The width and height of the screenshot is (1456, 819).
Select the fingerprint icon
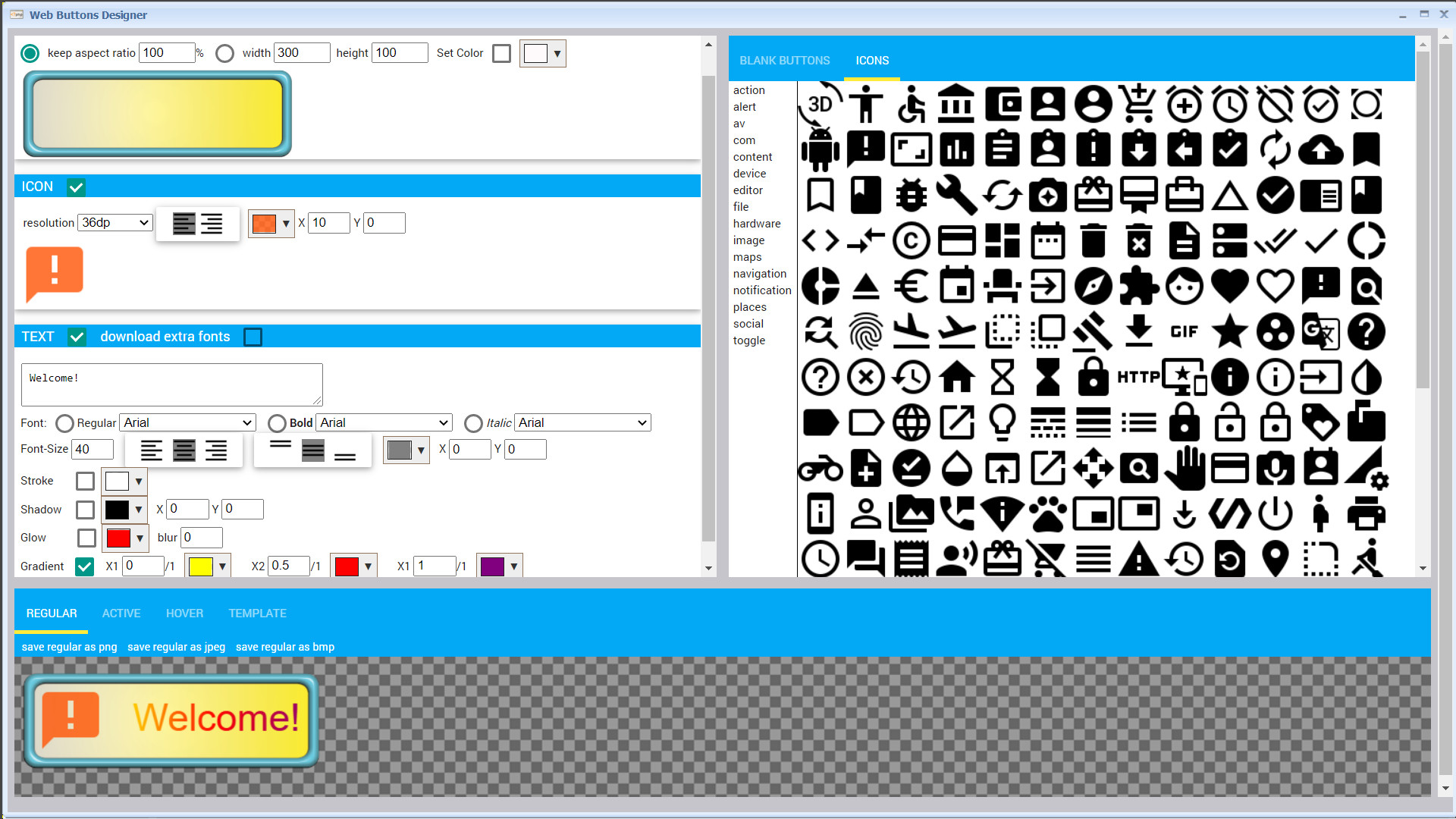pos(866,331)
